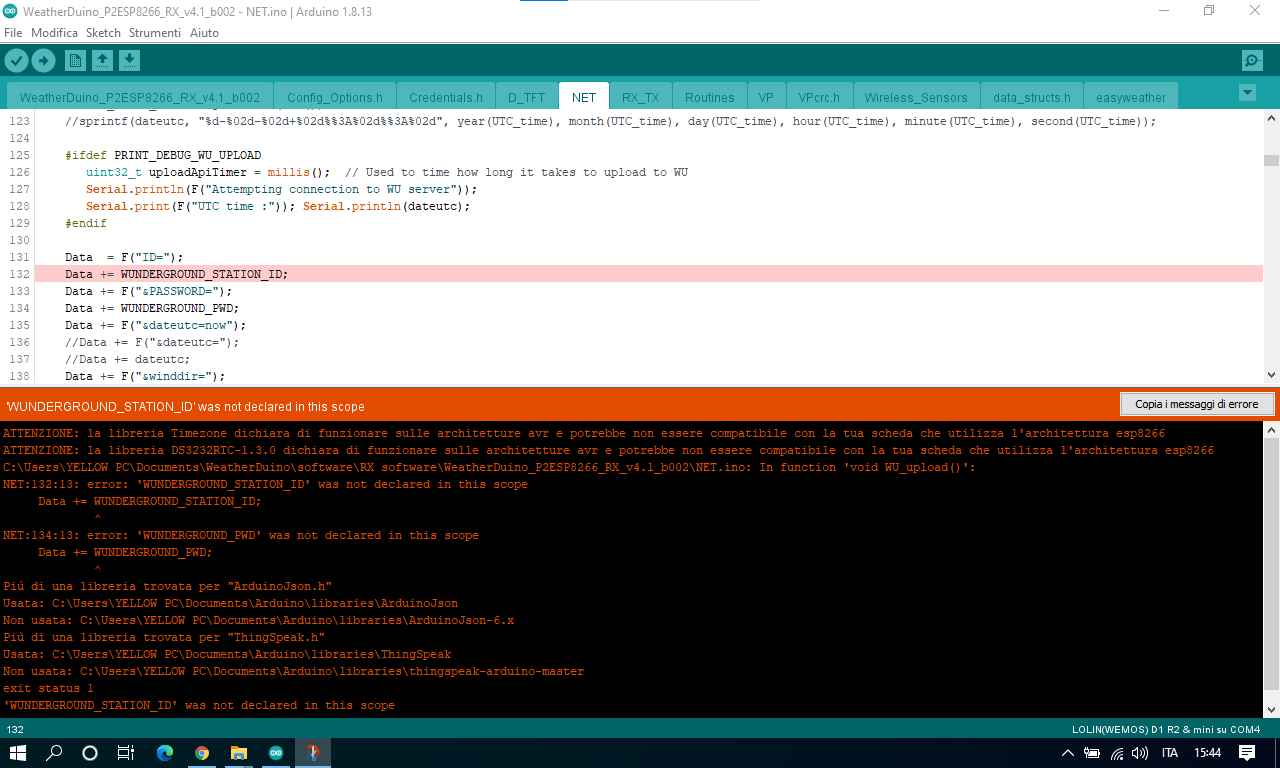The image size is (1280, 768).
Task: Show hidden system tray icons
Action: pyautogui.click(x=1068, y=753)
